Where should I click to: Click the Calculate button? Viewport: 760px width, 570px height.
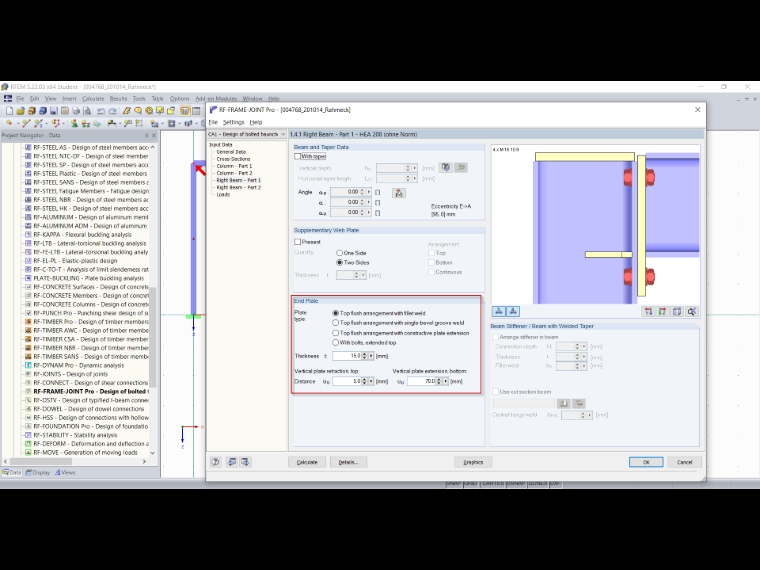coord(307,462)
